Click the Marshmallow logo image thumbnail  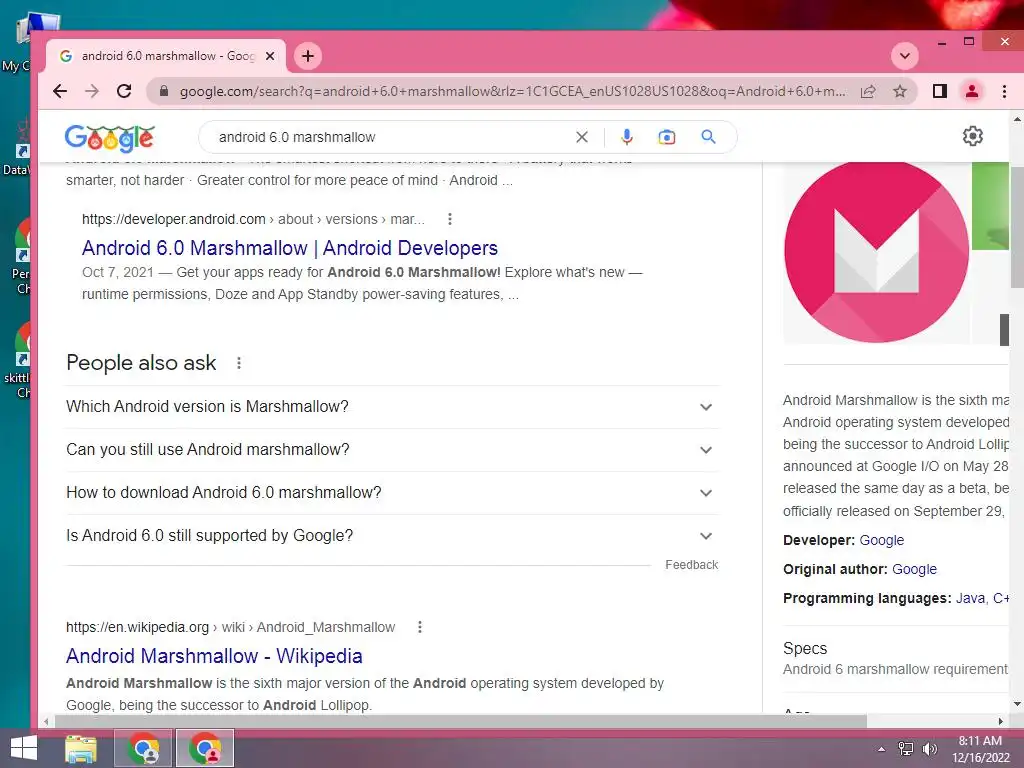pos(876,251)
